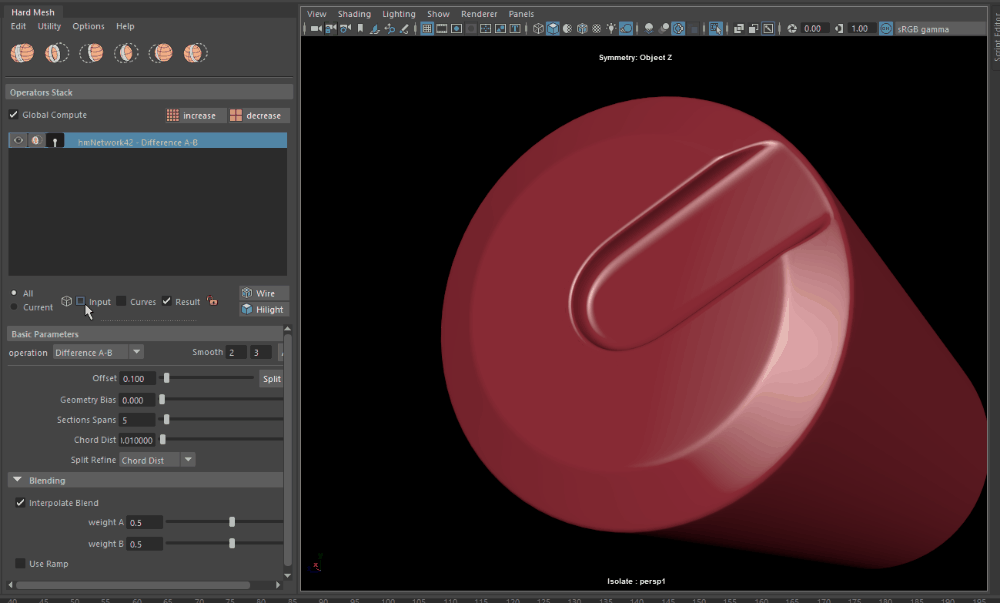Click the union boolean icon without dashed outline

22,53
